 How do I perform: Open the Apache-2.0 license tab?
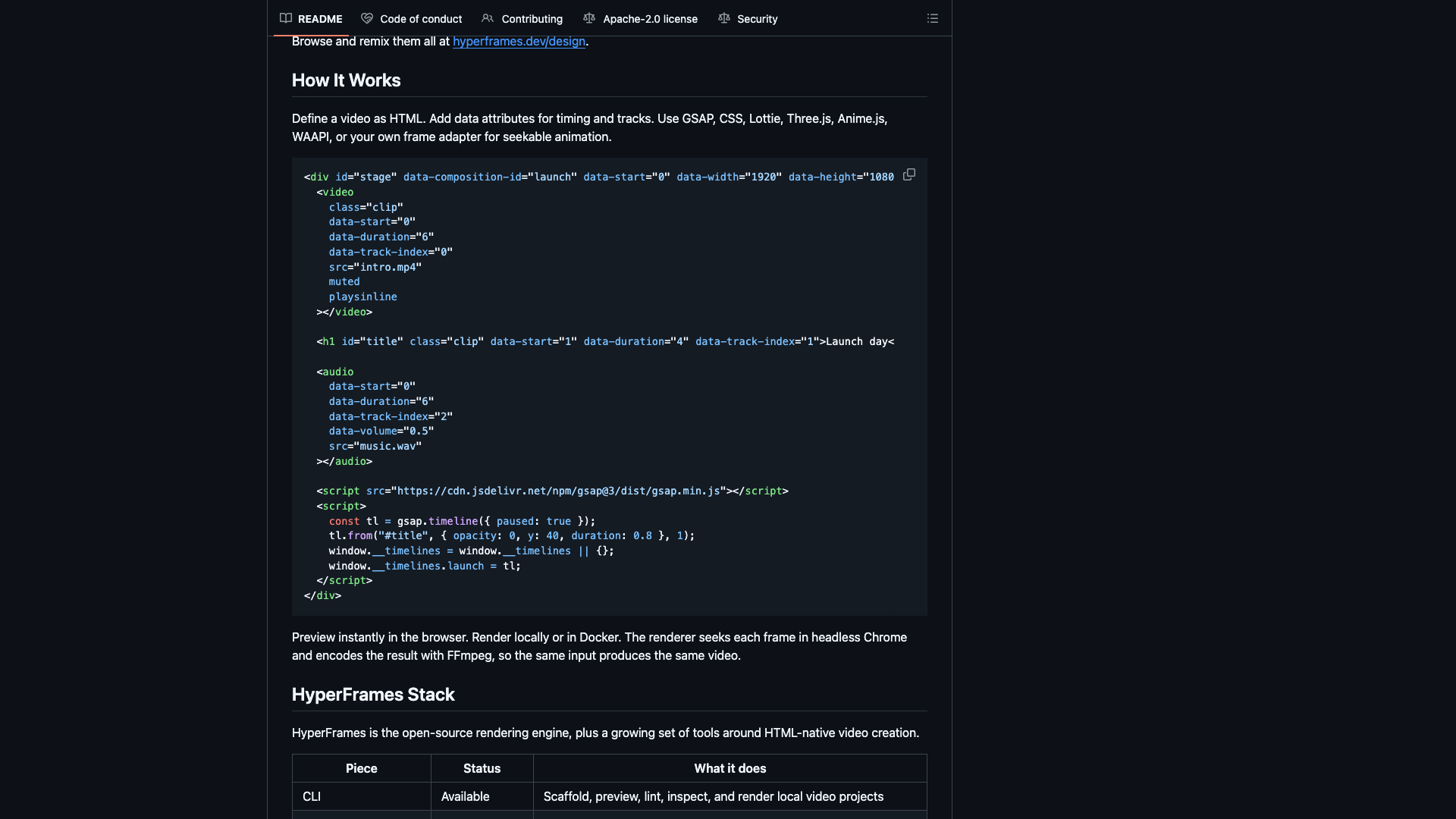click(641, 18)
